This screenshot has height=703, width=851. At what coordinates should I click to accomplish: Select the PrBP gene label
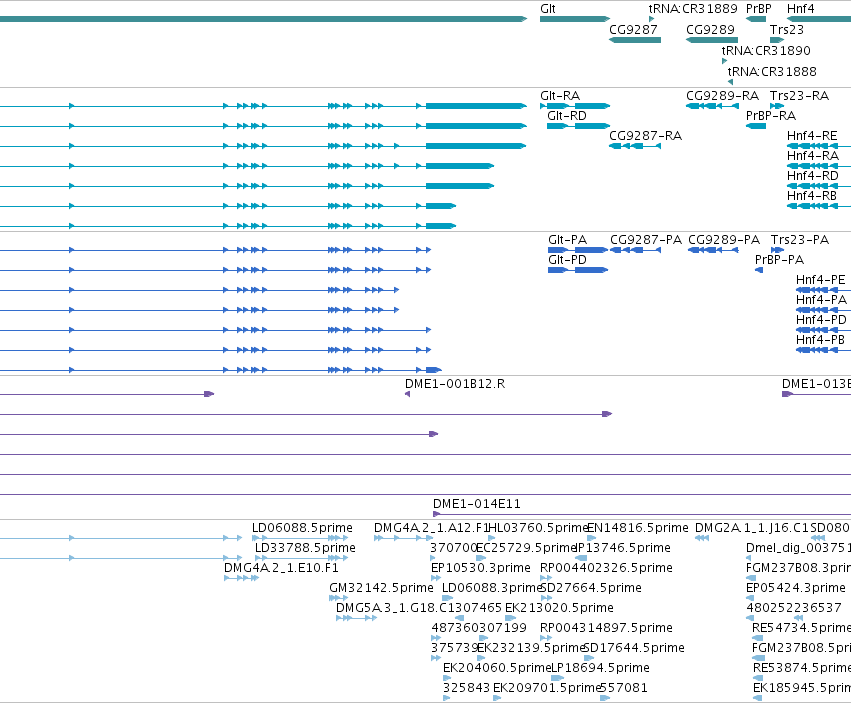click(759, 9)
